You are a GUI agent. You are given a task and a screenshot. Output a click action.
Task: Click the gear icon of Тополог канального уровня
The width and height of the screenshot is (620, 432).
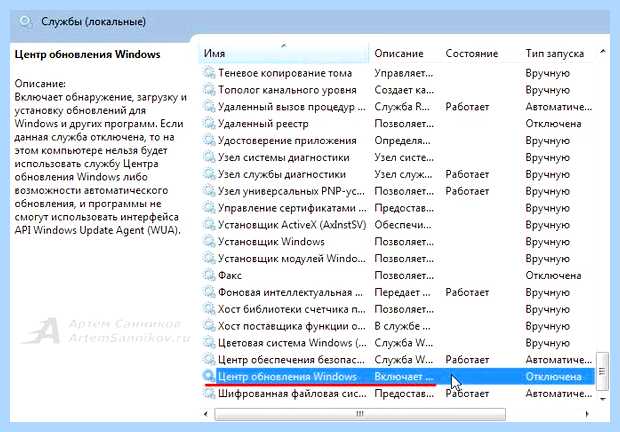click(208, 90)
